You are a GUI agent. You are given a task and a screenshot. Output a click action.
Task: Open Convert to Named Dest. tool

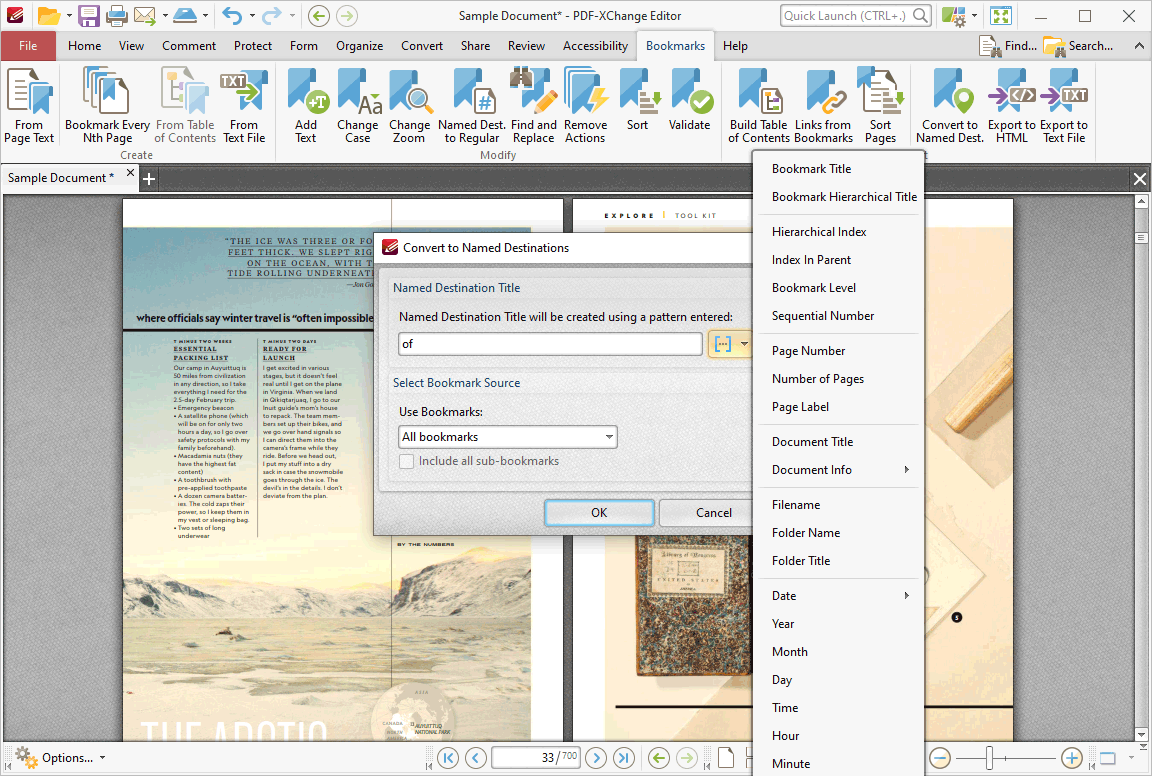pyautogui.click(x=950, y=106)
